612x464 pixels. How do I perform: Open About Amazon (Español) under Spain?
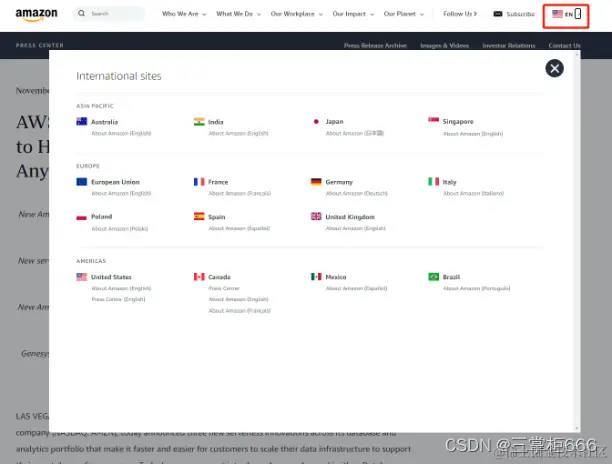tap(239, 228)
